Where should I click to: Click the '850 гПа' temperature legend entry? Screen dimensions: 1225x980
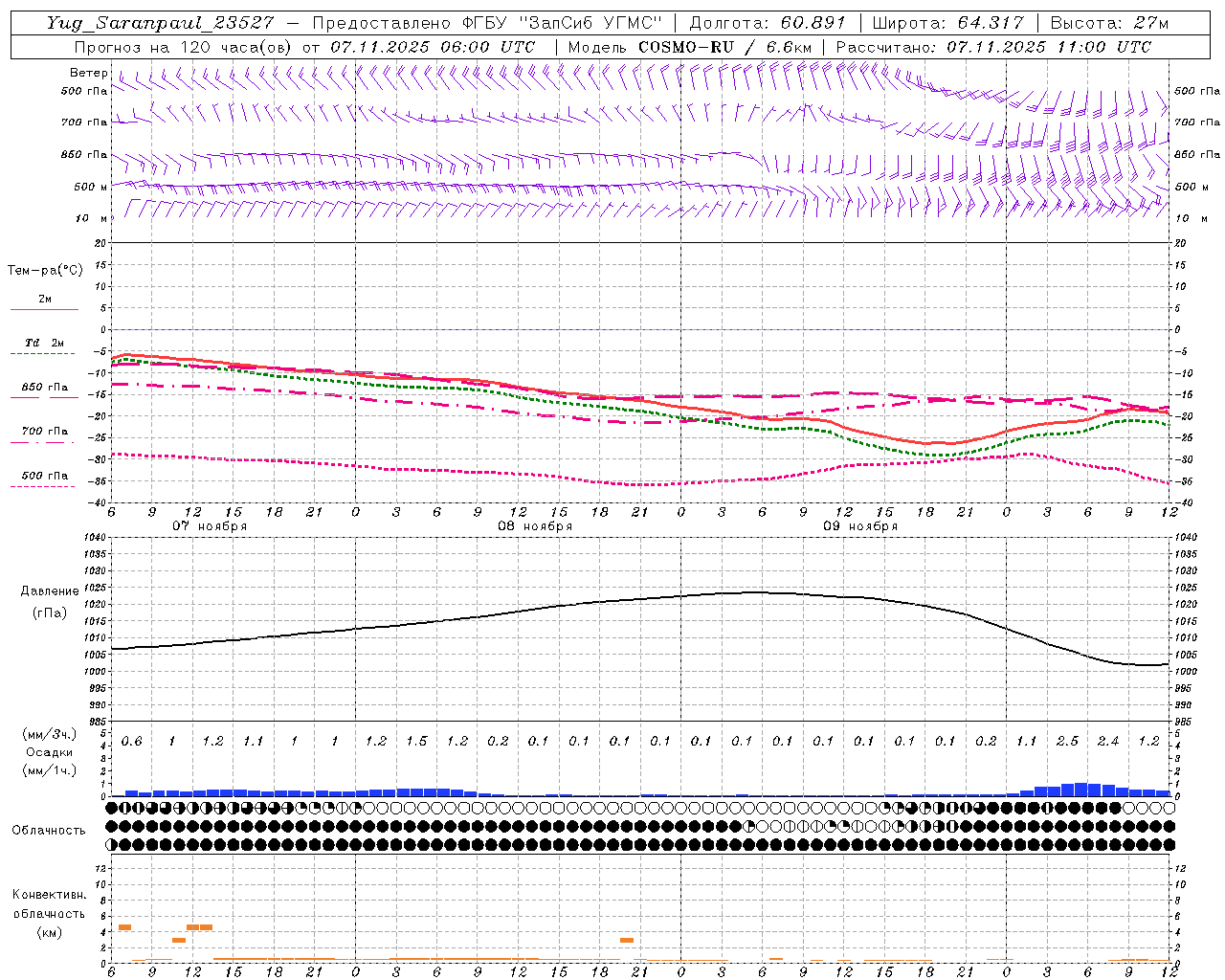[45, 388]
